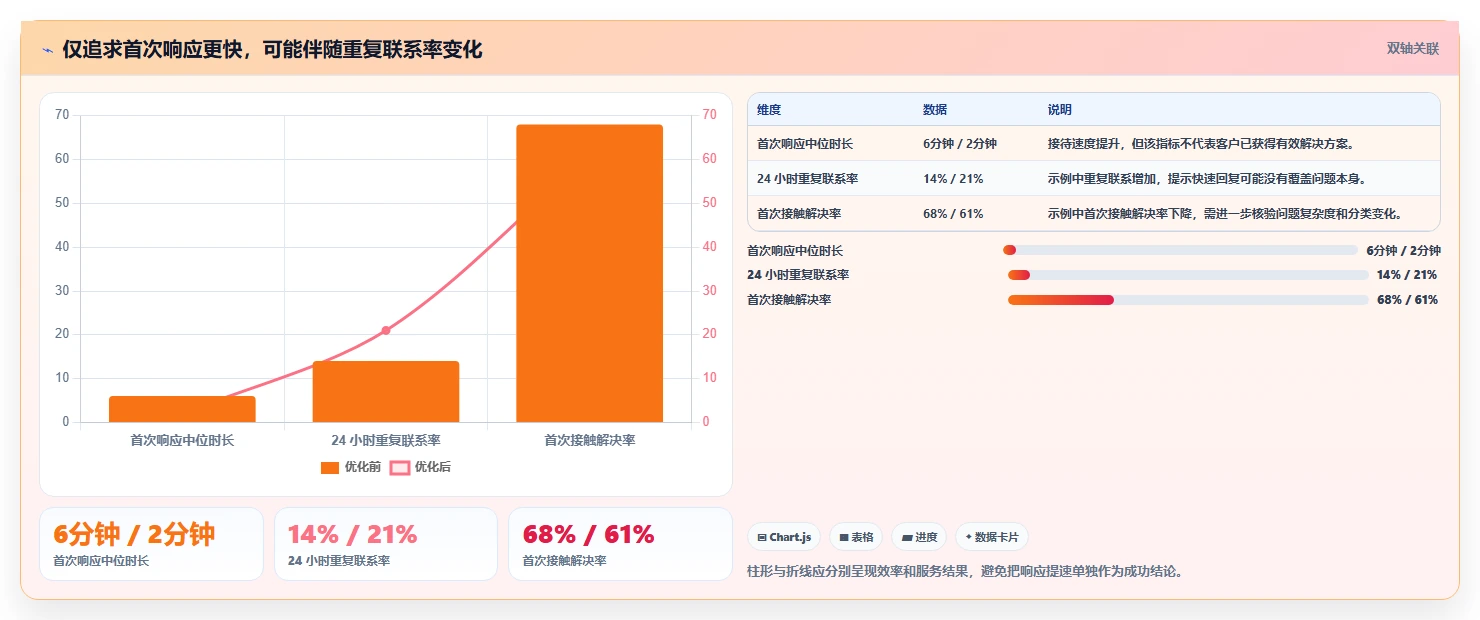Image resolution: width=1480 pixels, height=620 pixels.
Task: Click the description starting with 接待速度提升
Action: tap(1201, 143)
